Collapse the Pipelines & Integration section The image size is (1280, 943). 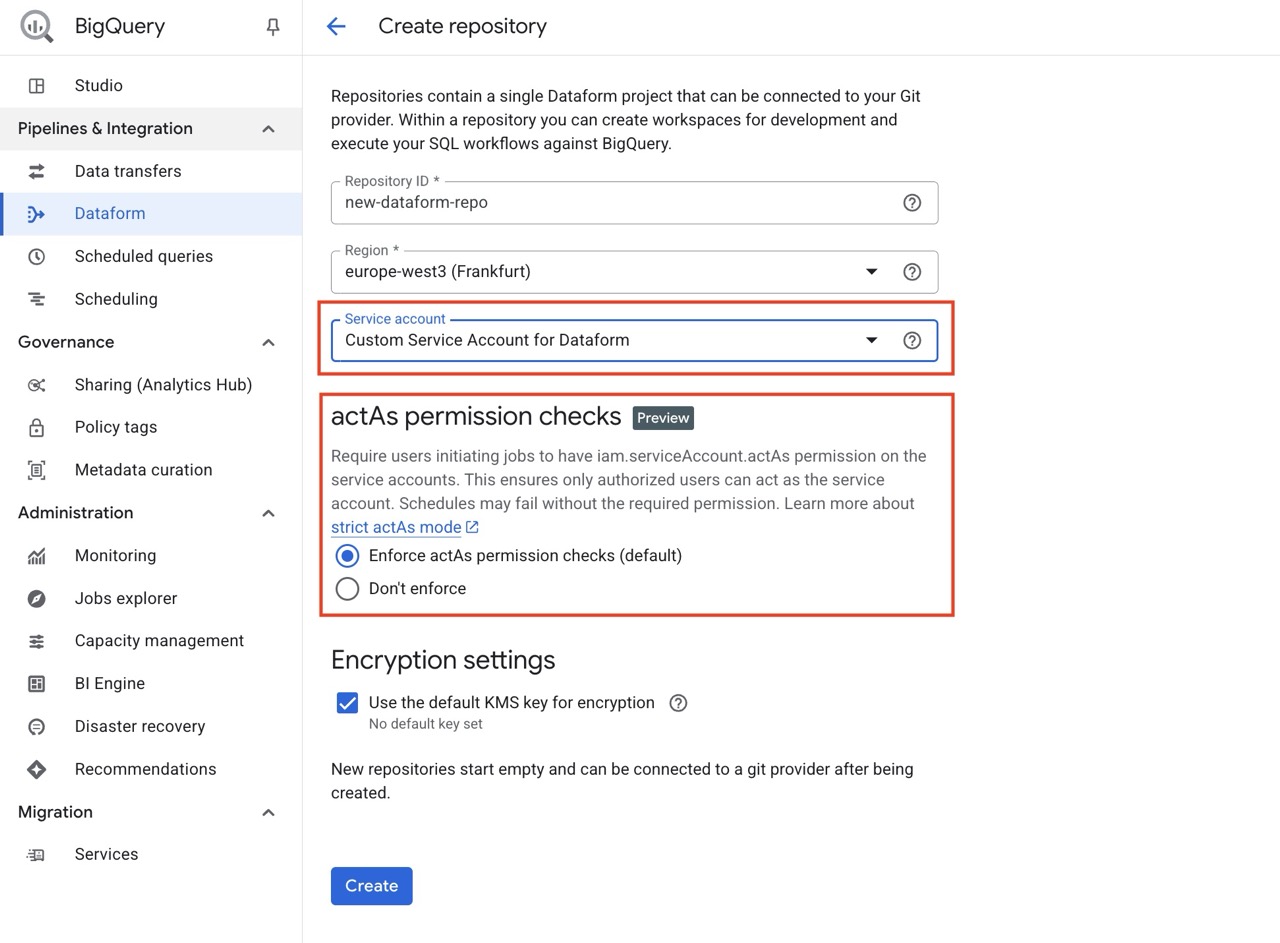(x=268, y=129)
